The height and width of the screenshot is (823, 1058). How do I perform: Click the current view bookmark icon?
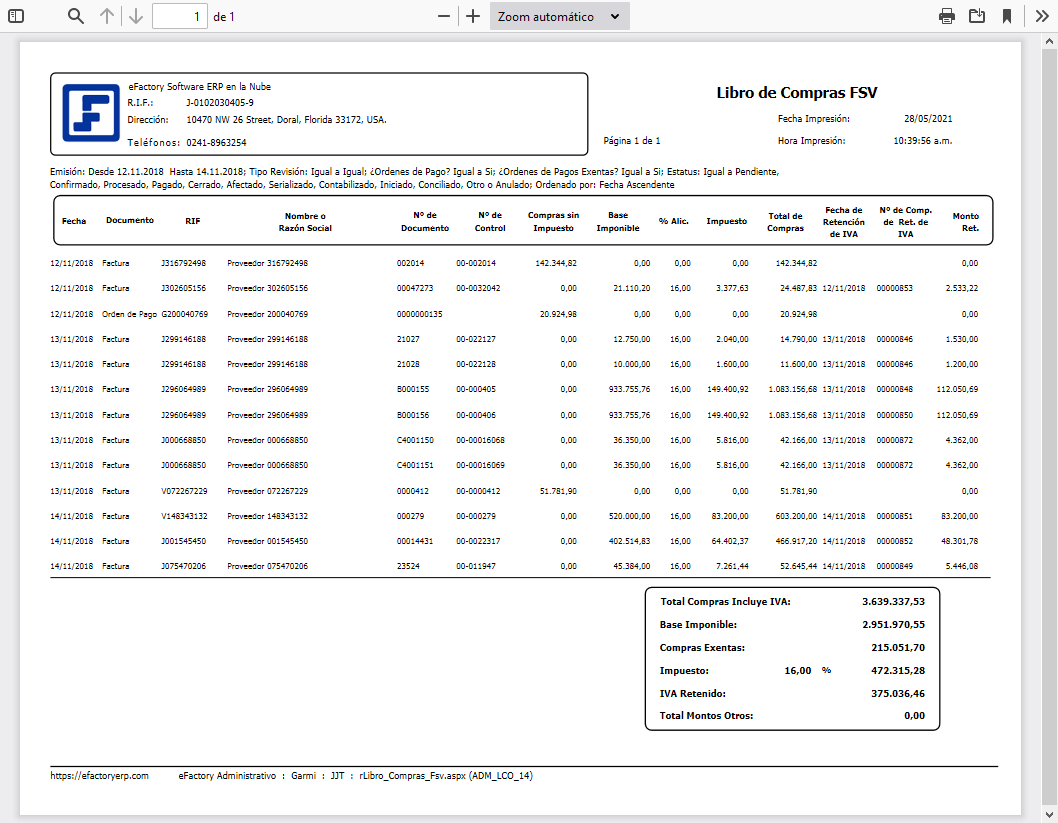[x=1007, y=16]
